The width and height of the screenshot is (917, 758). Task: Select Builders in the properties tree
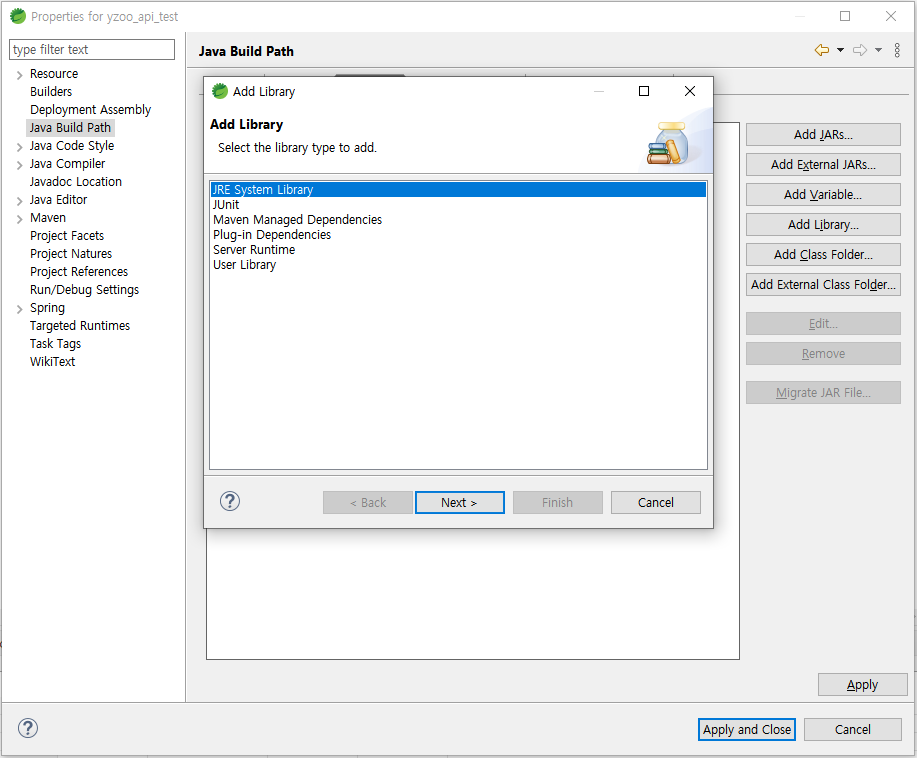(x=51, y=92)
